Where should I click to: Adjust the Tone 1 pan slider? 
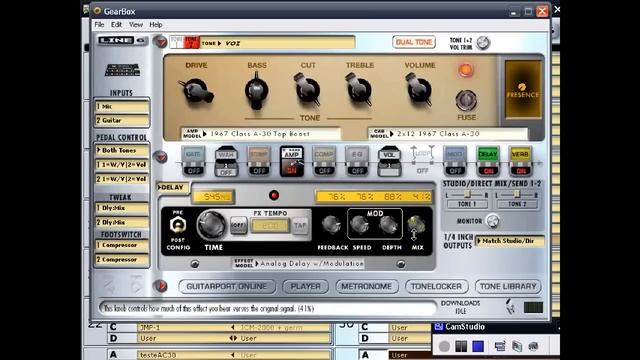[467, 195]
